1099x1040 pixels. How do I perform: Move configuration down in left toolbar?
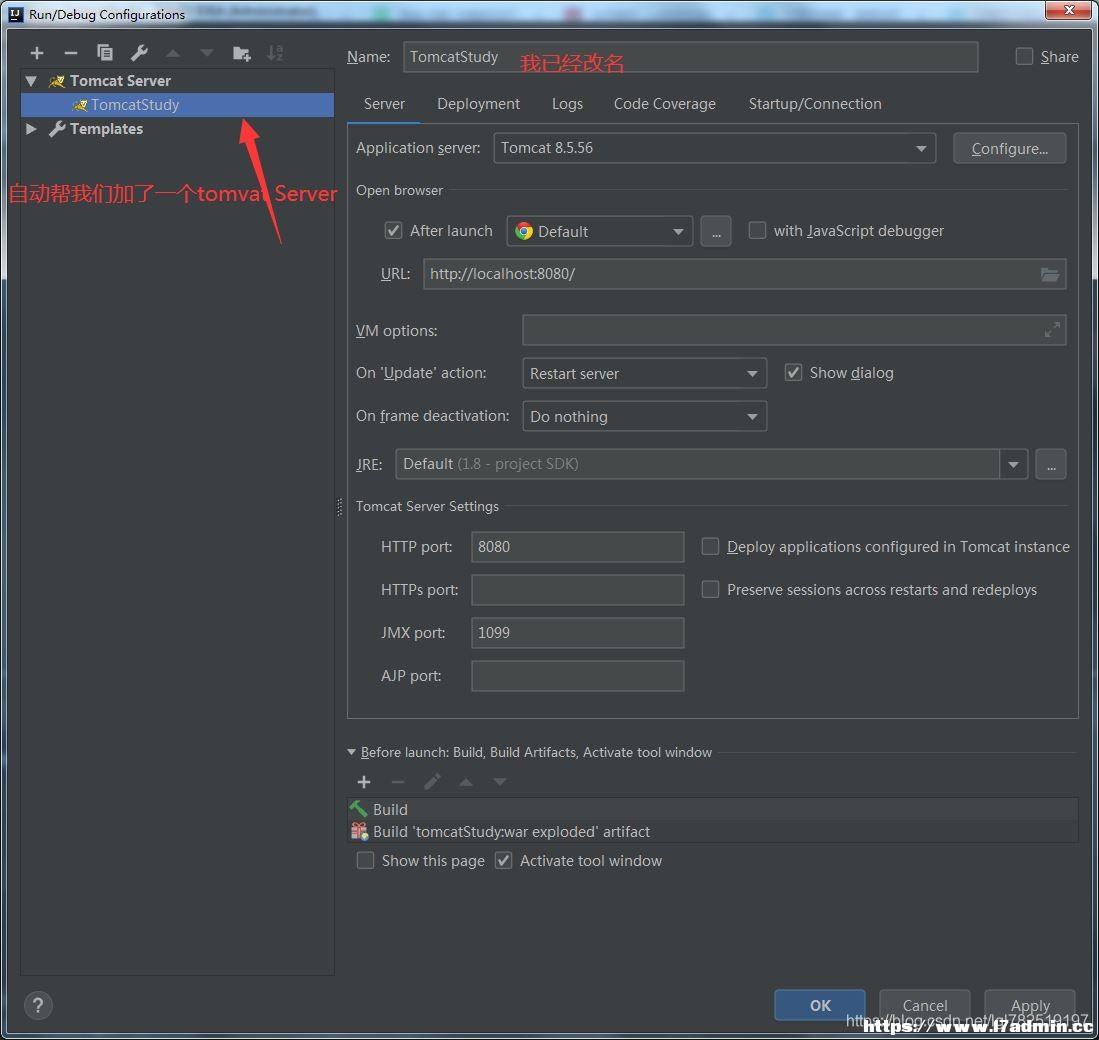[207, 53]
